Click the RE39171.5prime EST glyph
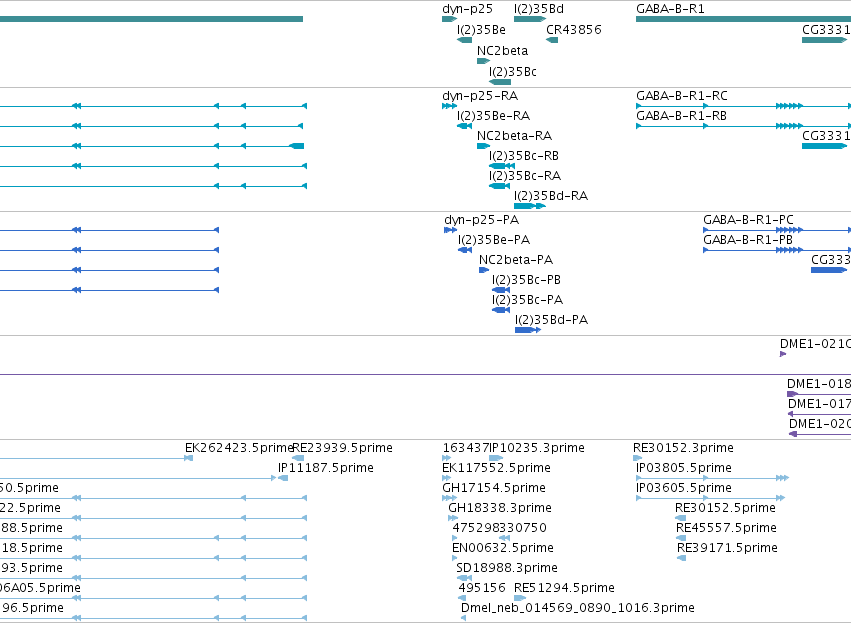This screenshot has height=623, width=851. [x=682, y=558]
